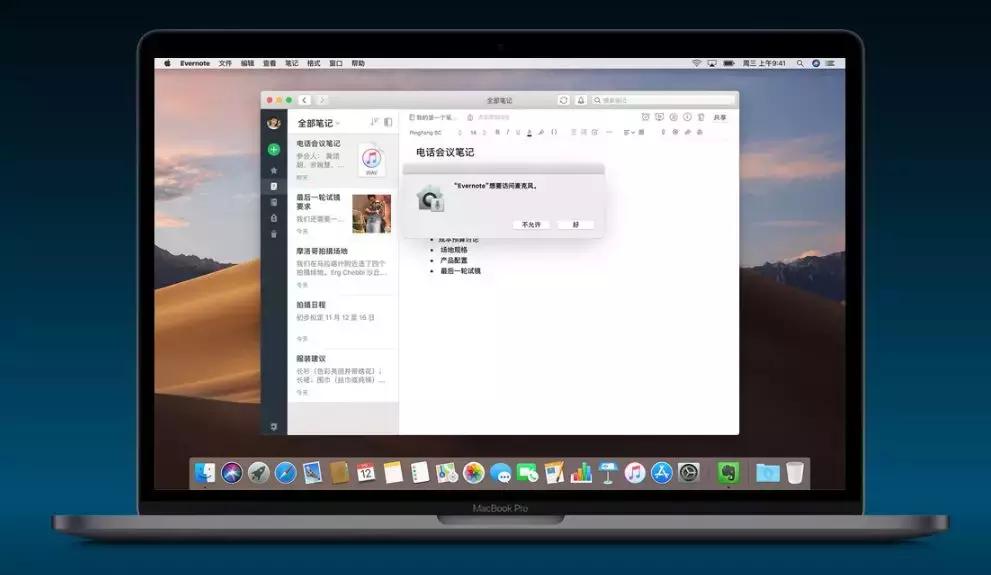Click the Bold formatting button
The height and width of the screenshot is (575, 991).
coord(497,132)
